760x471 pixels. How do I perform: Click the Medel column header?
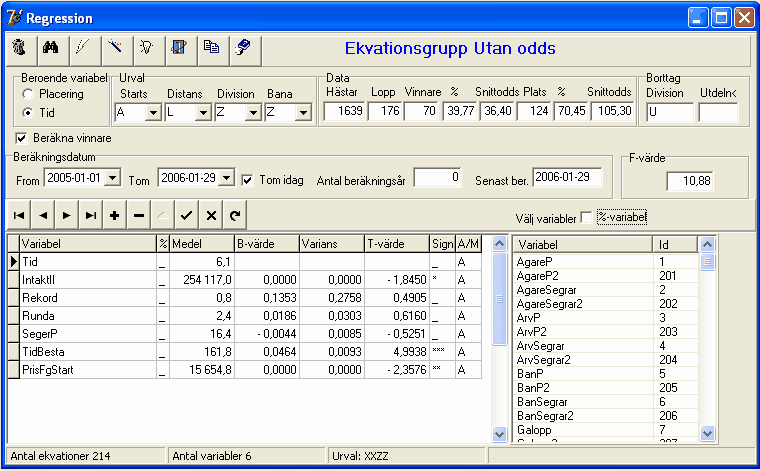(x=202, y=244)
